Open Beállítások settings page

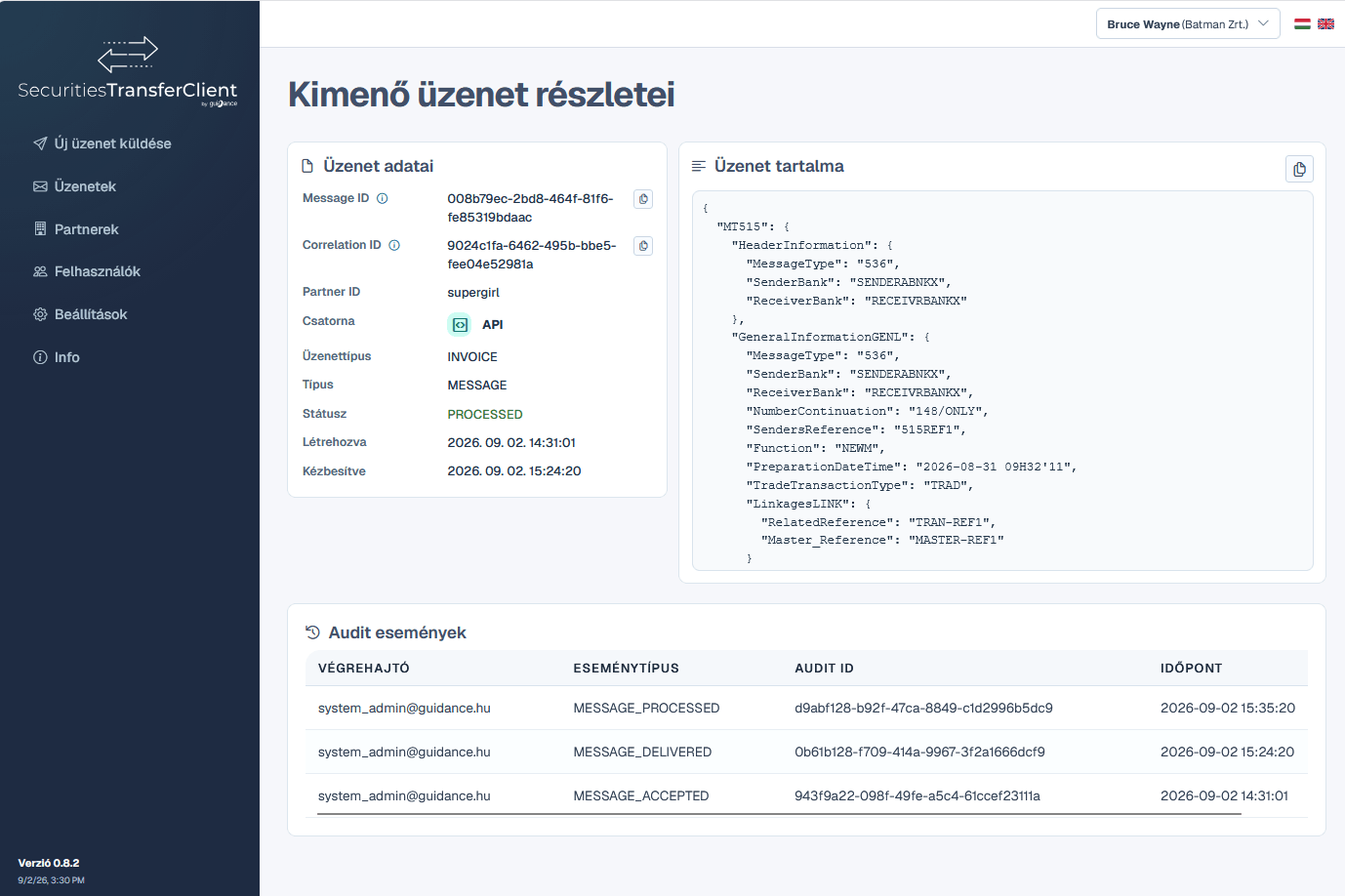(80, 314)
